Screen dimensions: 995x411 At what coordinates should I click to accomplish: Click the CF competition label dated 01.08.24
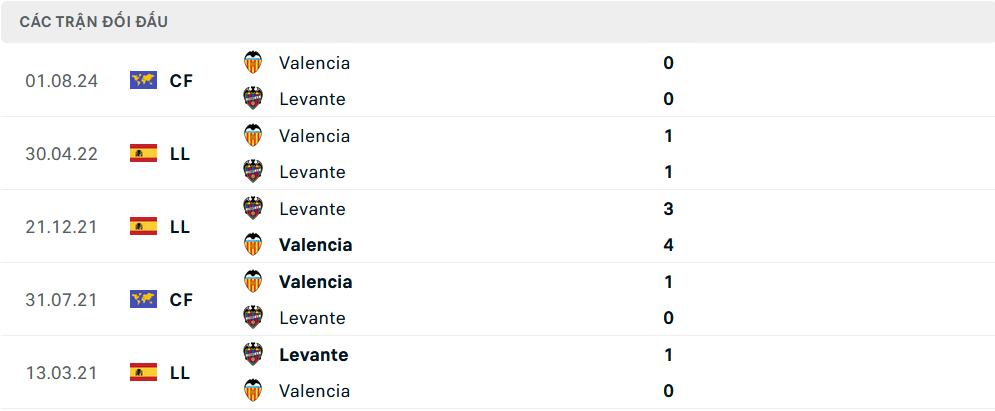tap(181, 81)
